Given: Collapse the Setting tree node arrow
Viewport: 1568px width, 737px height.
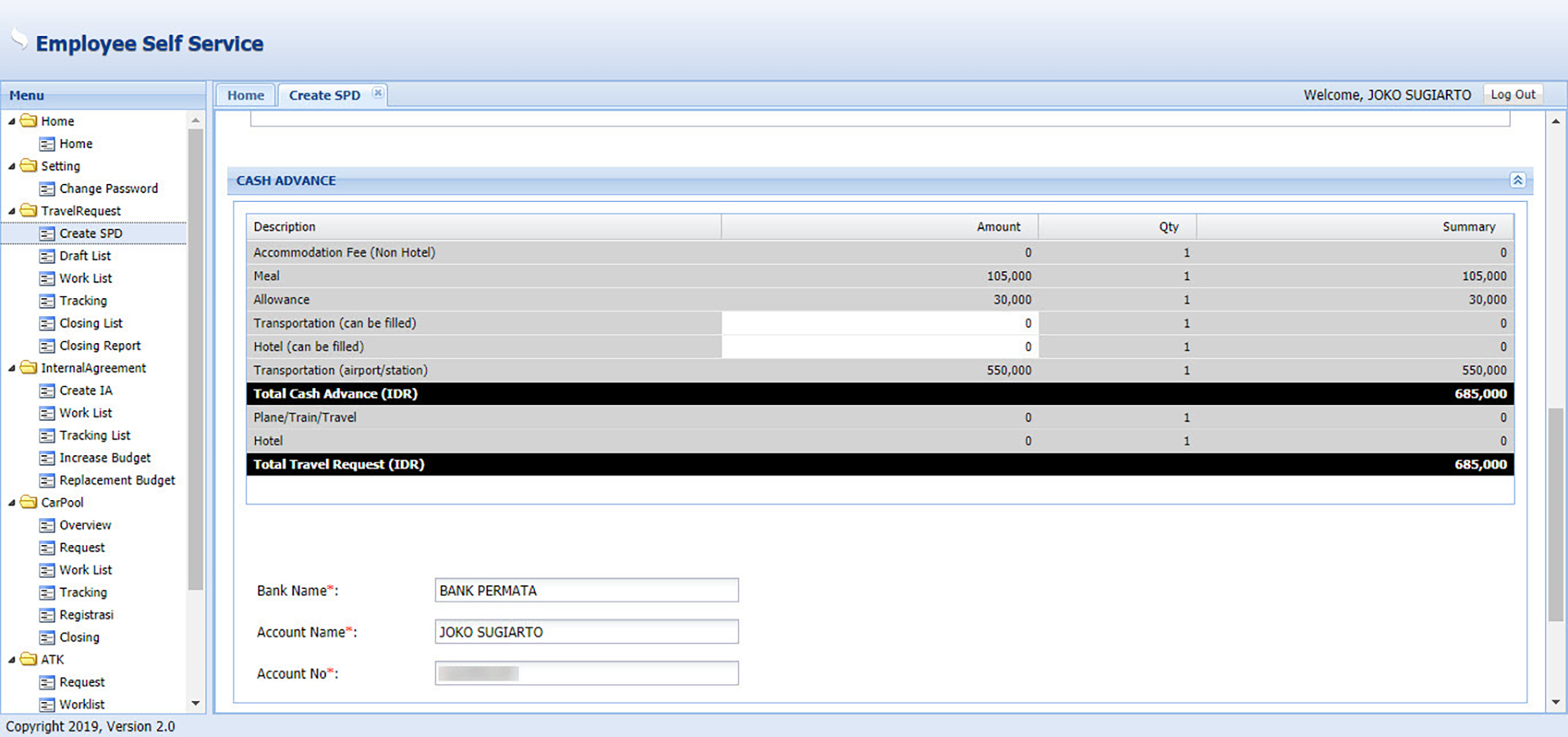Looking at the screenshot, I should (x=12, y=167).
